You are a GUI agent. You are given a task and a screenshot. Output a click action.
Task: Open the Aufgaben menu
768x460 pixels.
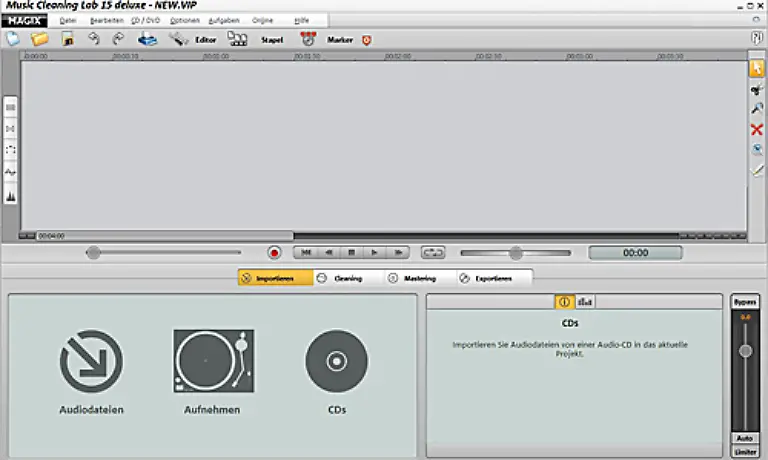click(224, 20)
